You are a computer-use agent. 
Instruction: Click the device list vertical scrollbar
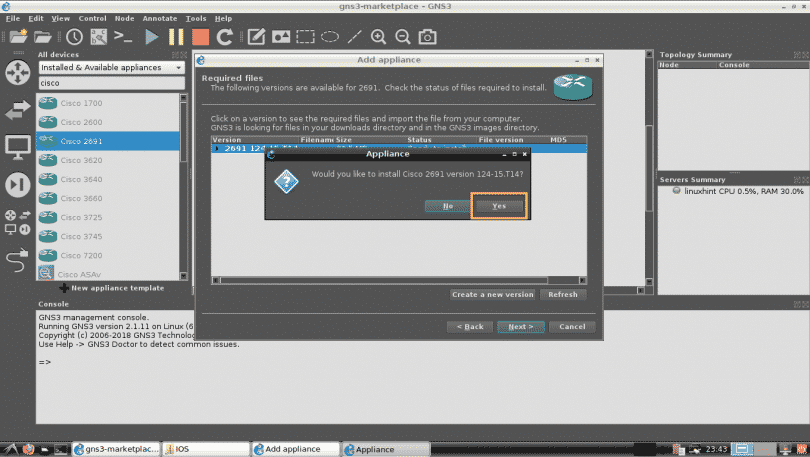coord(183,187)
